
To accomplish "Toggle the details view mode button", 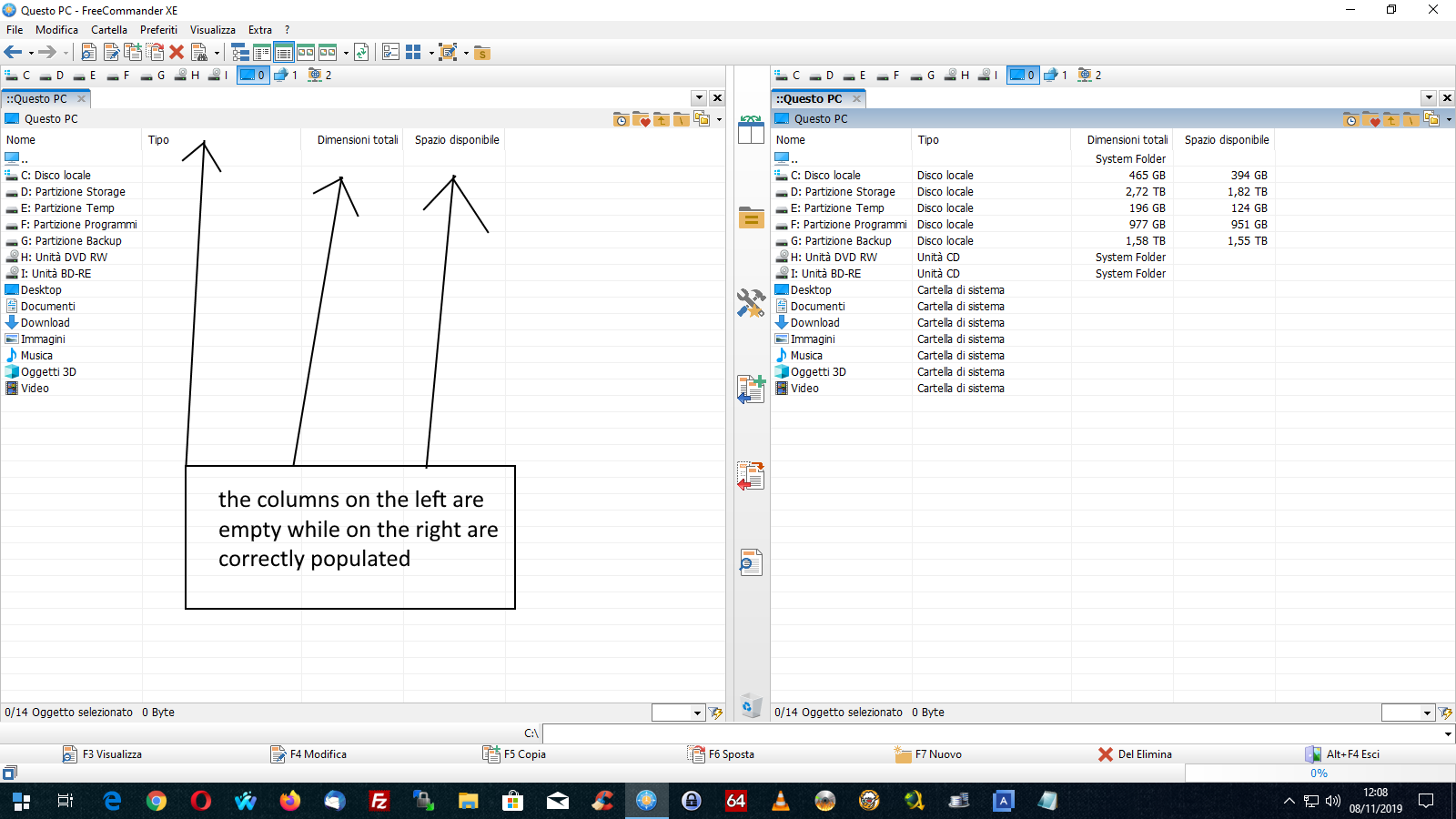I will click(x=284, y=53).
